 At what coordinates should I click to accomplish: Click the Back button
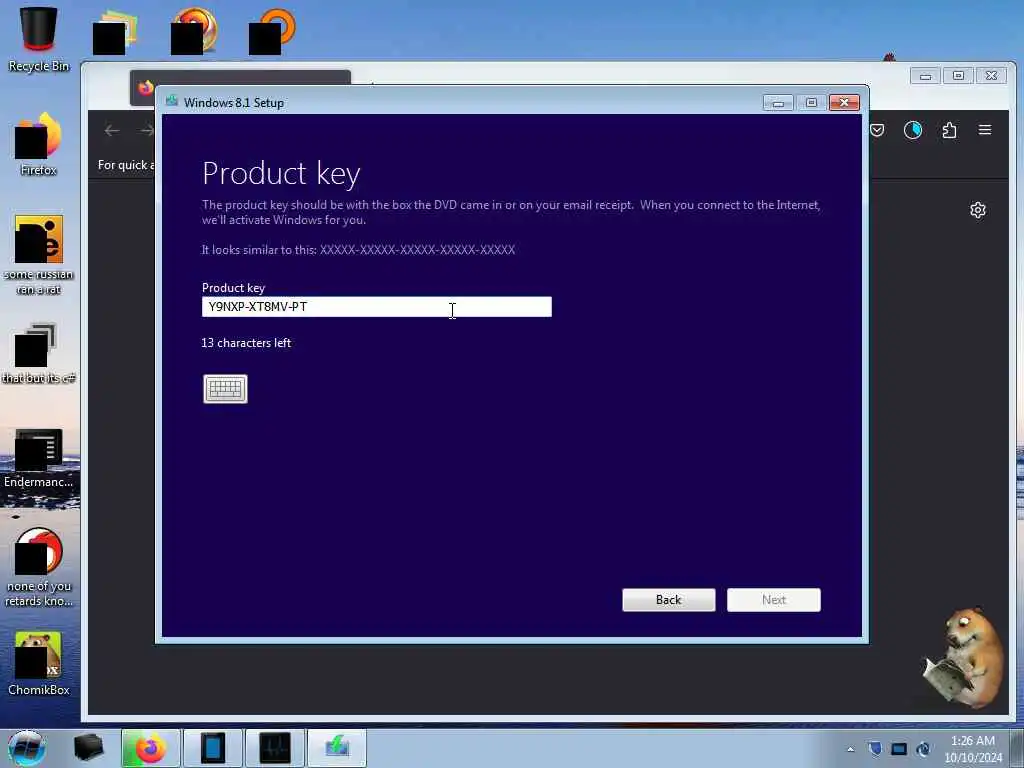pyautogui.click(x=669, y=600)
